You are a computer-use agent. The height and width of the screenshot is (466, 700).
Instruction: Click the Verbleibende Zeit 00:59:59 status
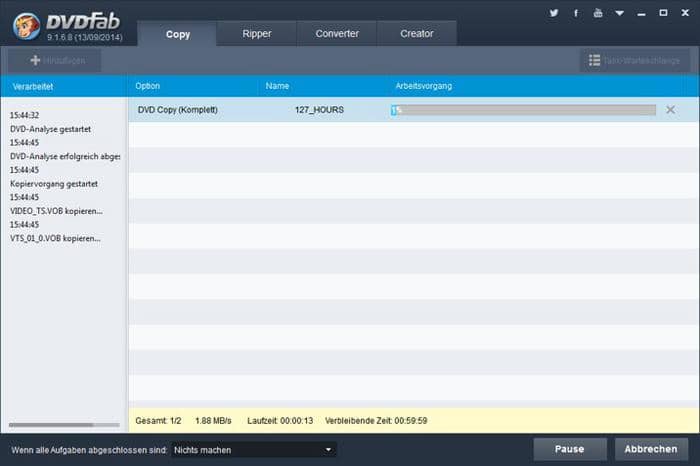(x=376, y=420)
